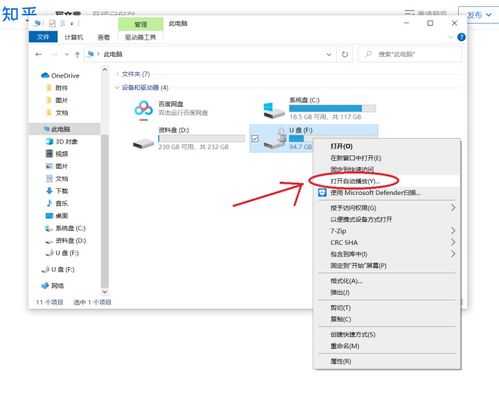This screenshot has width=499, height=394.
Task: Choose 在新窗口中打开(E) from the context menu
Action: tap(387, 158)
